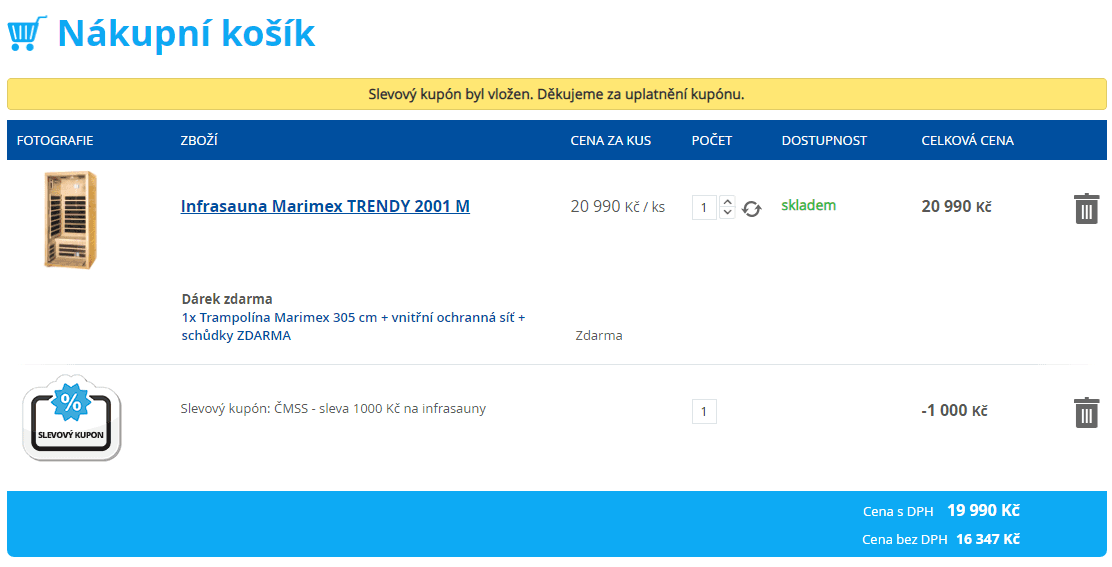
Task: Open the infrasauna product photo
Action: [71, 219]
